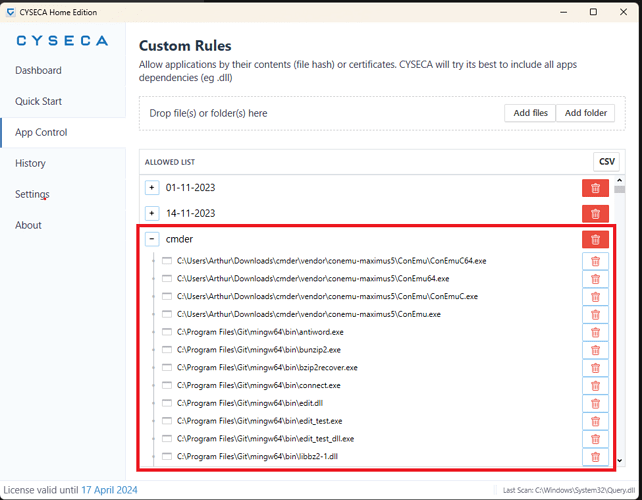This screenshot has height=500, width=642.
Task: Delete the edit.dll allowed entry
Action: (x=595, y=404)
